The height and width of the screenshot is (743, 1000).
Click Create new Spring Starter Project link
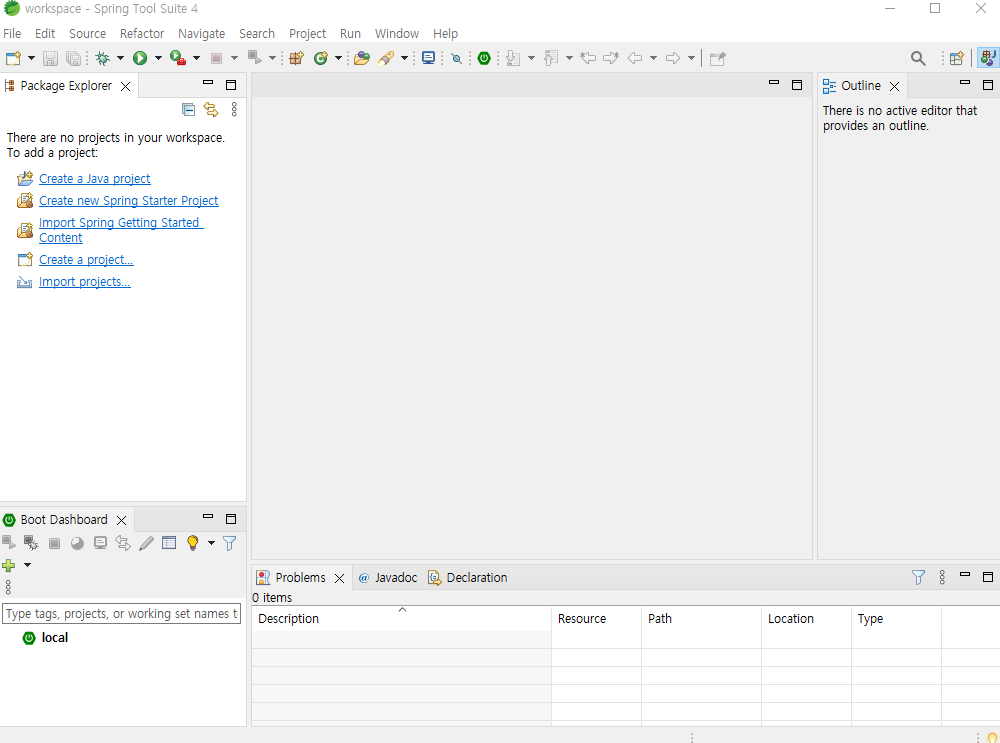pyautogui.click(x=128, y=200)
